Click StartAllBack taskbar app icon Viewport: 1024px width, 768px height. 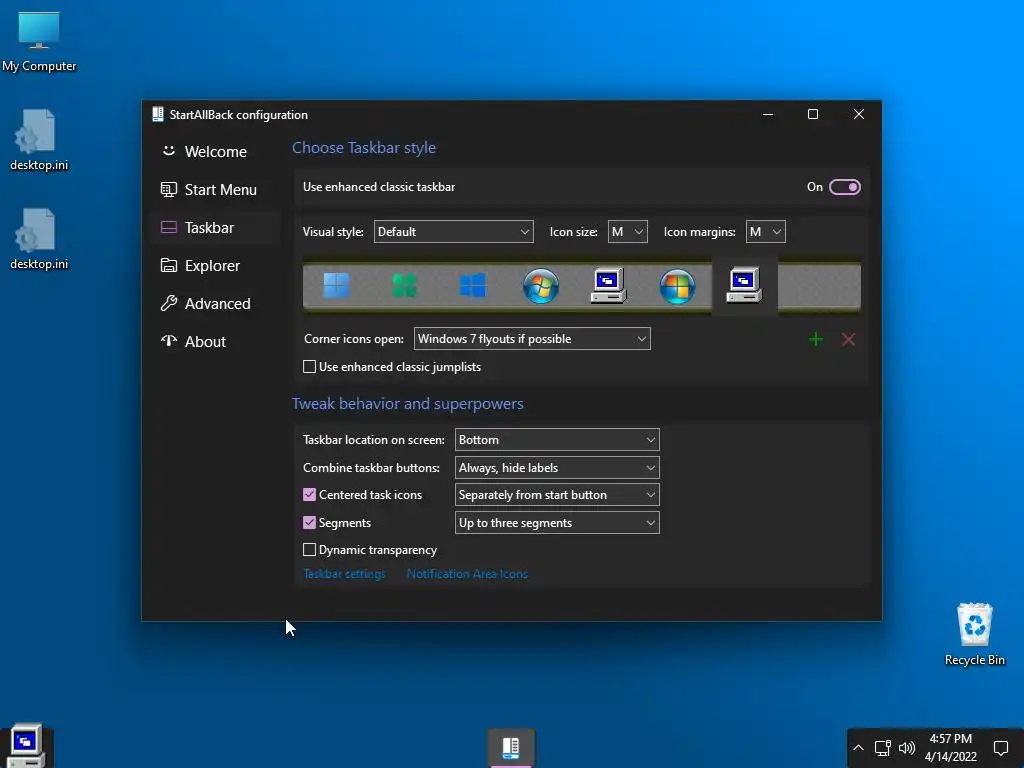[x=511, y=748]
